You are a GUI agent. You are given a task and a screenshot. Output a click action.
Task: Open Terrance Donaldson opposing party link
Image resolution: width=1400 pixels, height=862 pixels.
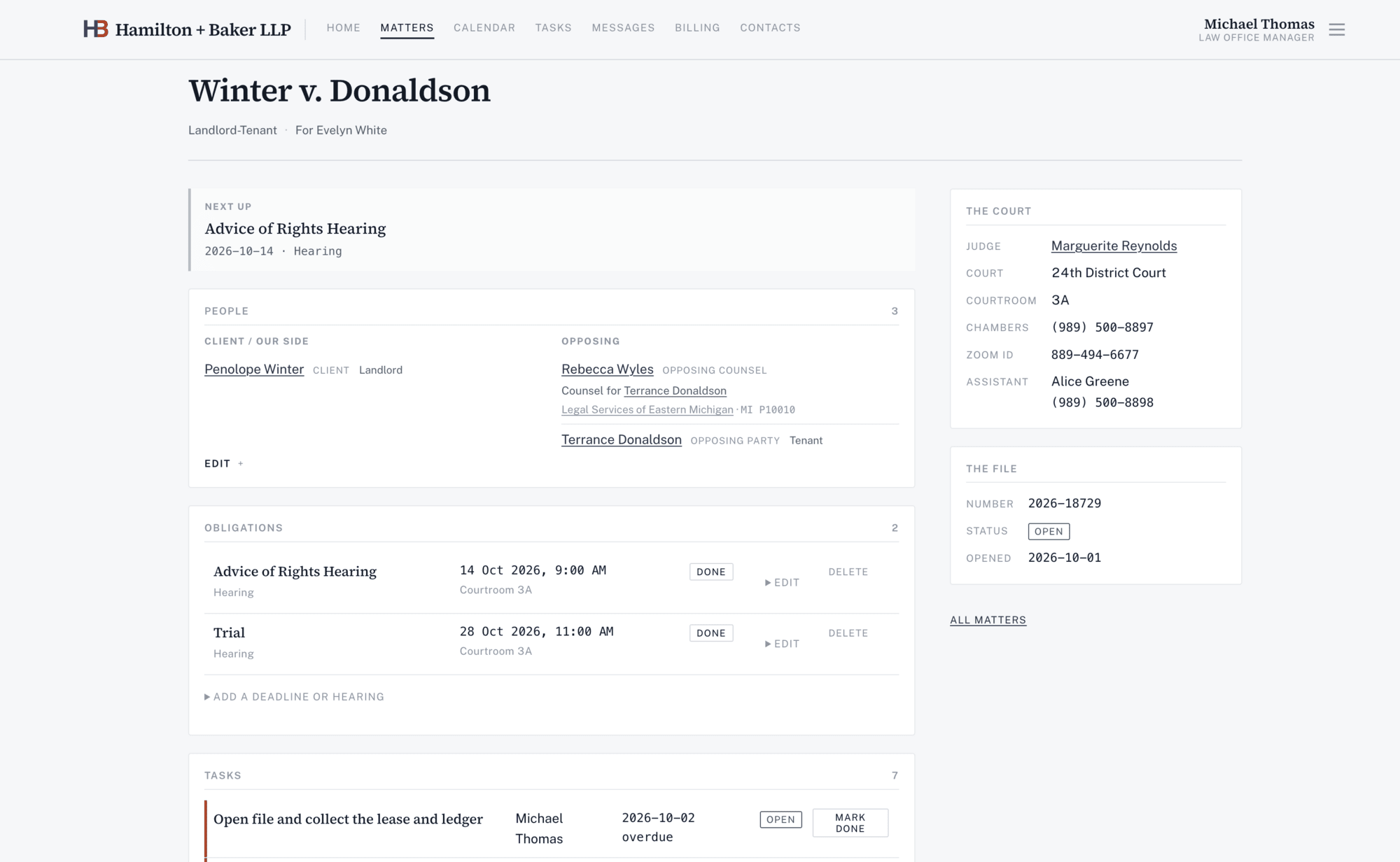click(622, 440)
